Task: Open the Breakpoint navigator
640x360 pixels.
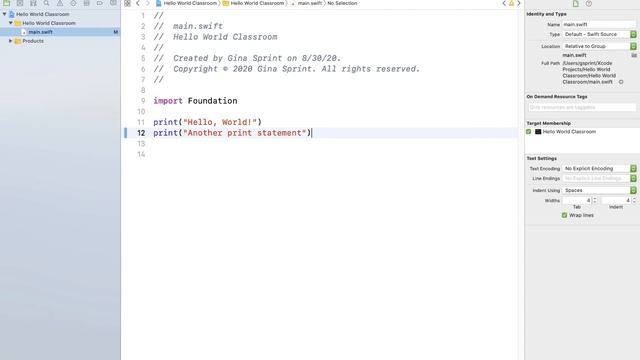Action: (x=100, y=3)
